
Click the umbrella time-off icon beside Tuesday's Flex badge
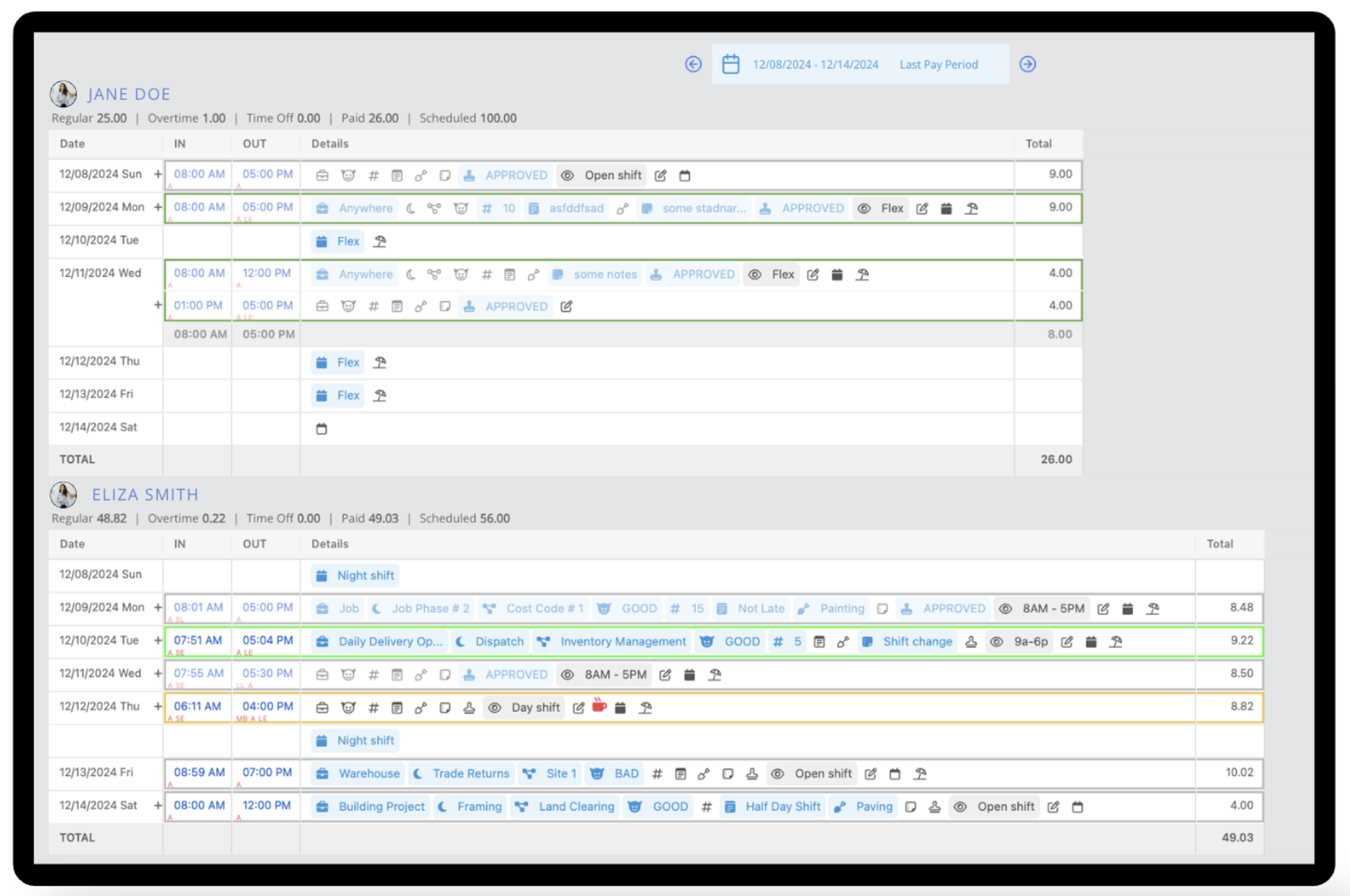380,241
